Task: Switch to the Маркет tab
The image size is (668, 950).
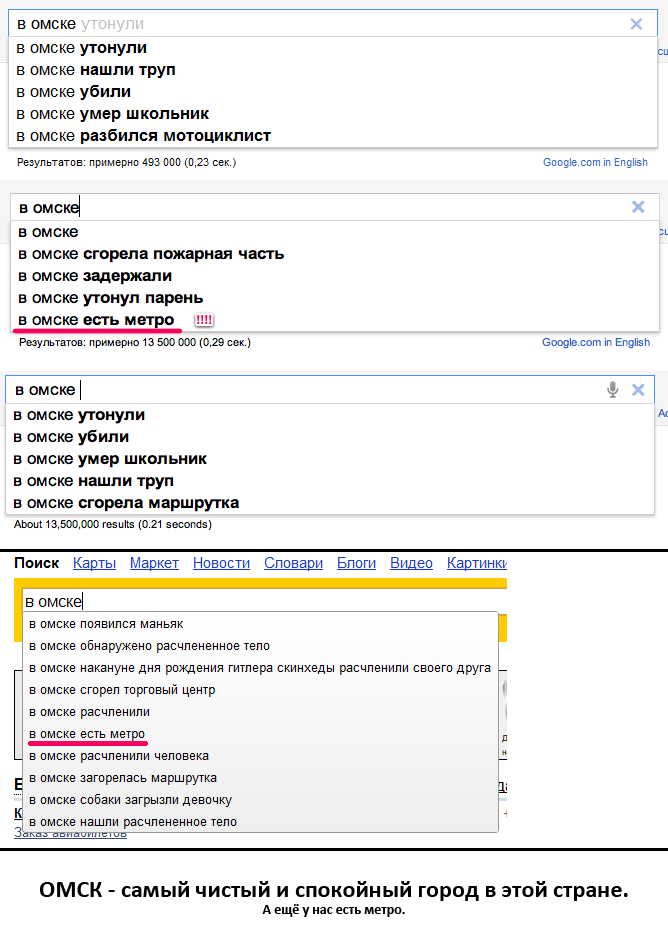Action: coord(154,563)
